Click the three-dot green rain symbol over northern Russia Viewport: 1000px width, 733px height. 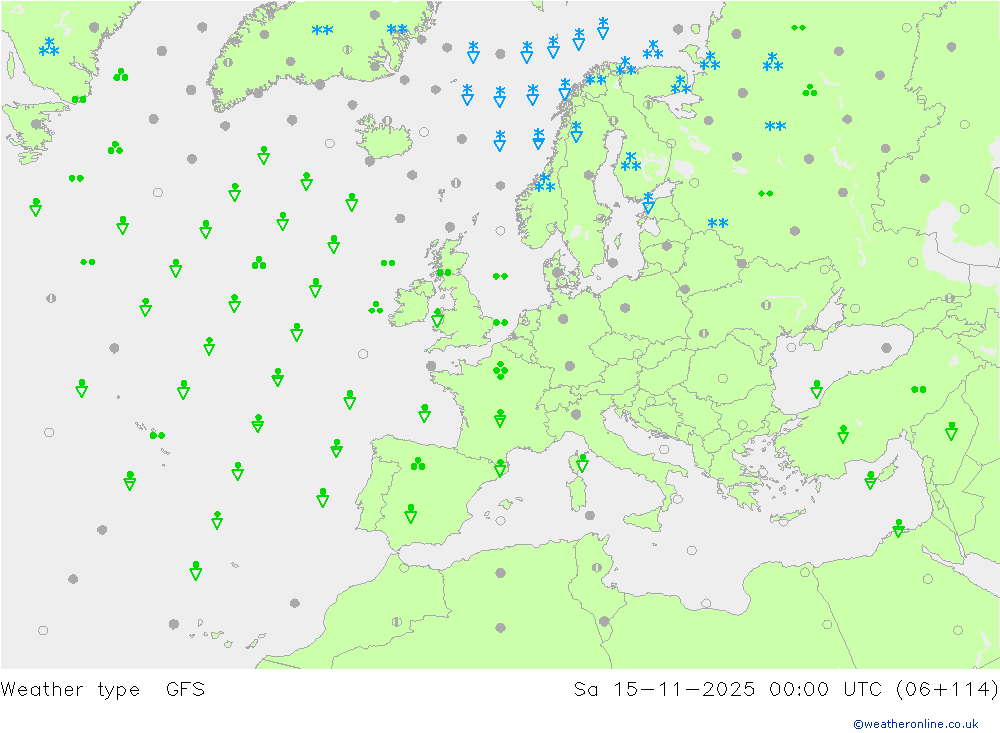[810, 91]
